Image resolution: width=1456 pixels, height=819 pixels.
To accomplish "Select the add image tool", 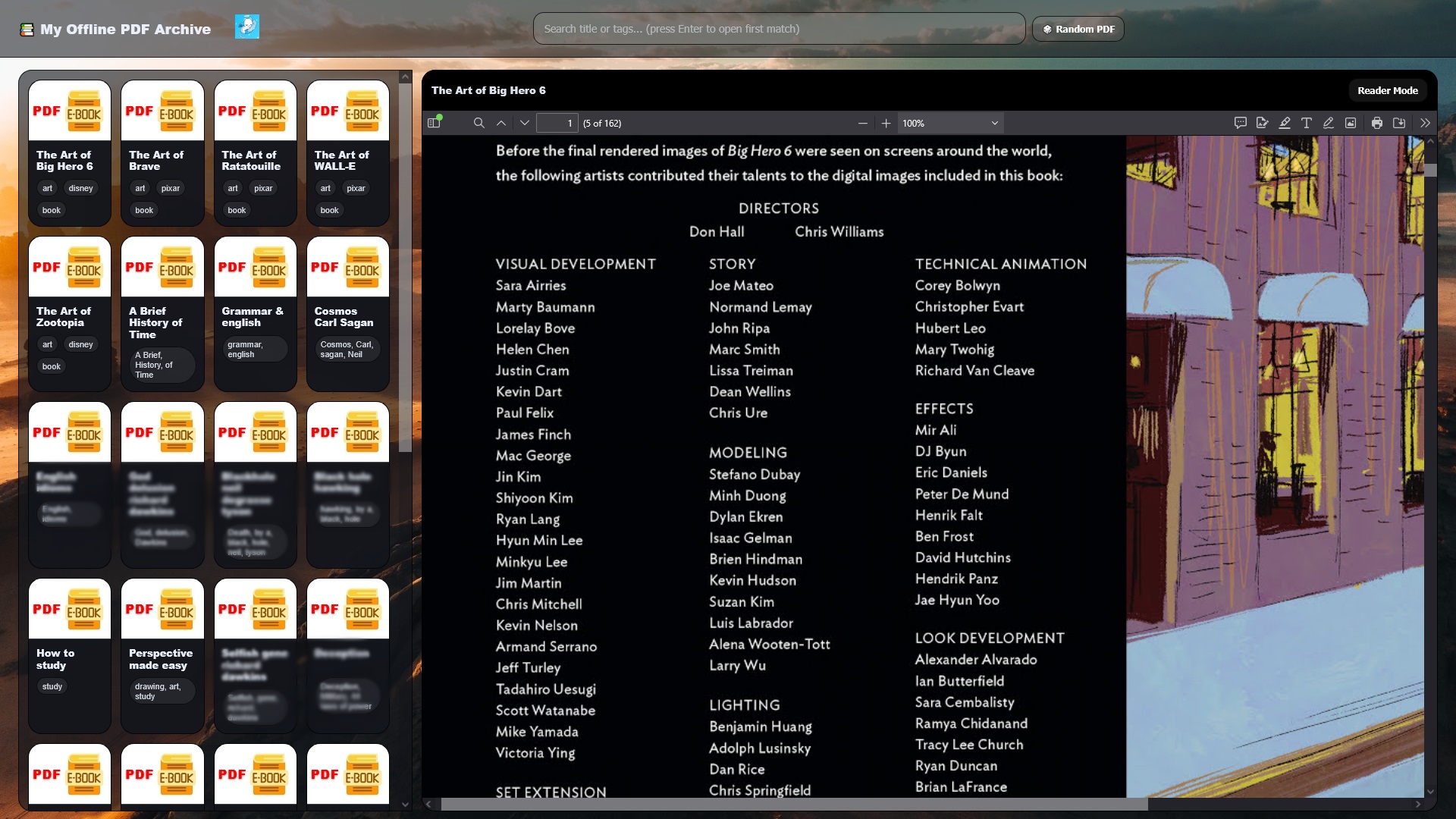I will point(1351,123).
